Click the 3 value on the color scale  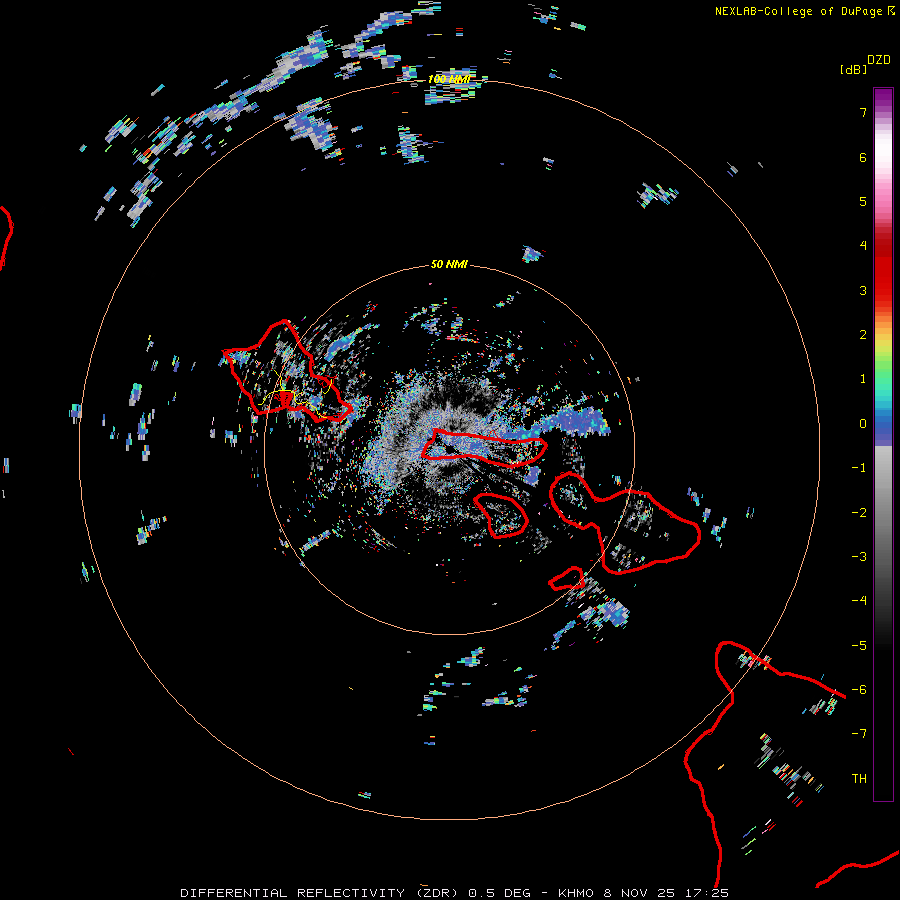pos(863,290)
